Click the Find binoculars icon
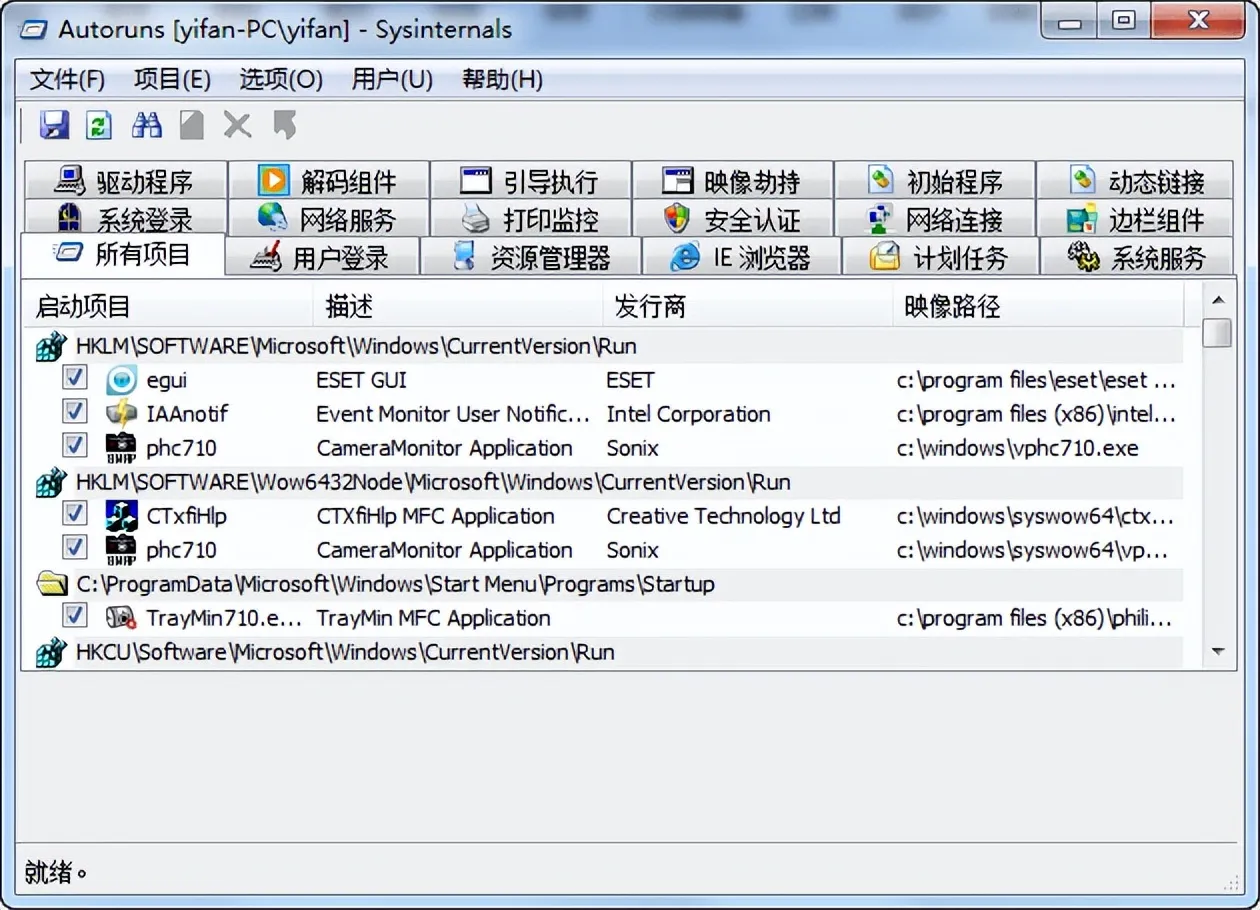1260x910 pixels. tap(146, 125)
